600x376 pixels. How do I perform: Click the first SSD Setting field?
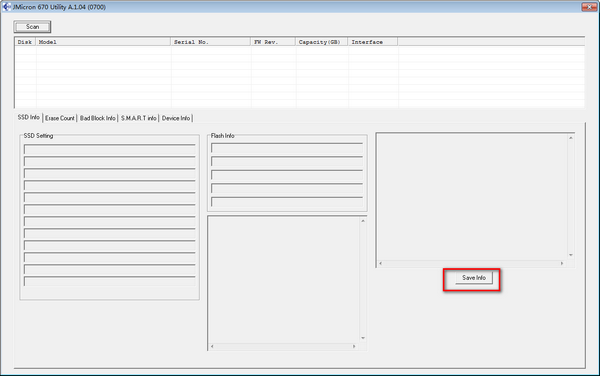tap(110, 149)
